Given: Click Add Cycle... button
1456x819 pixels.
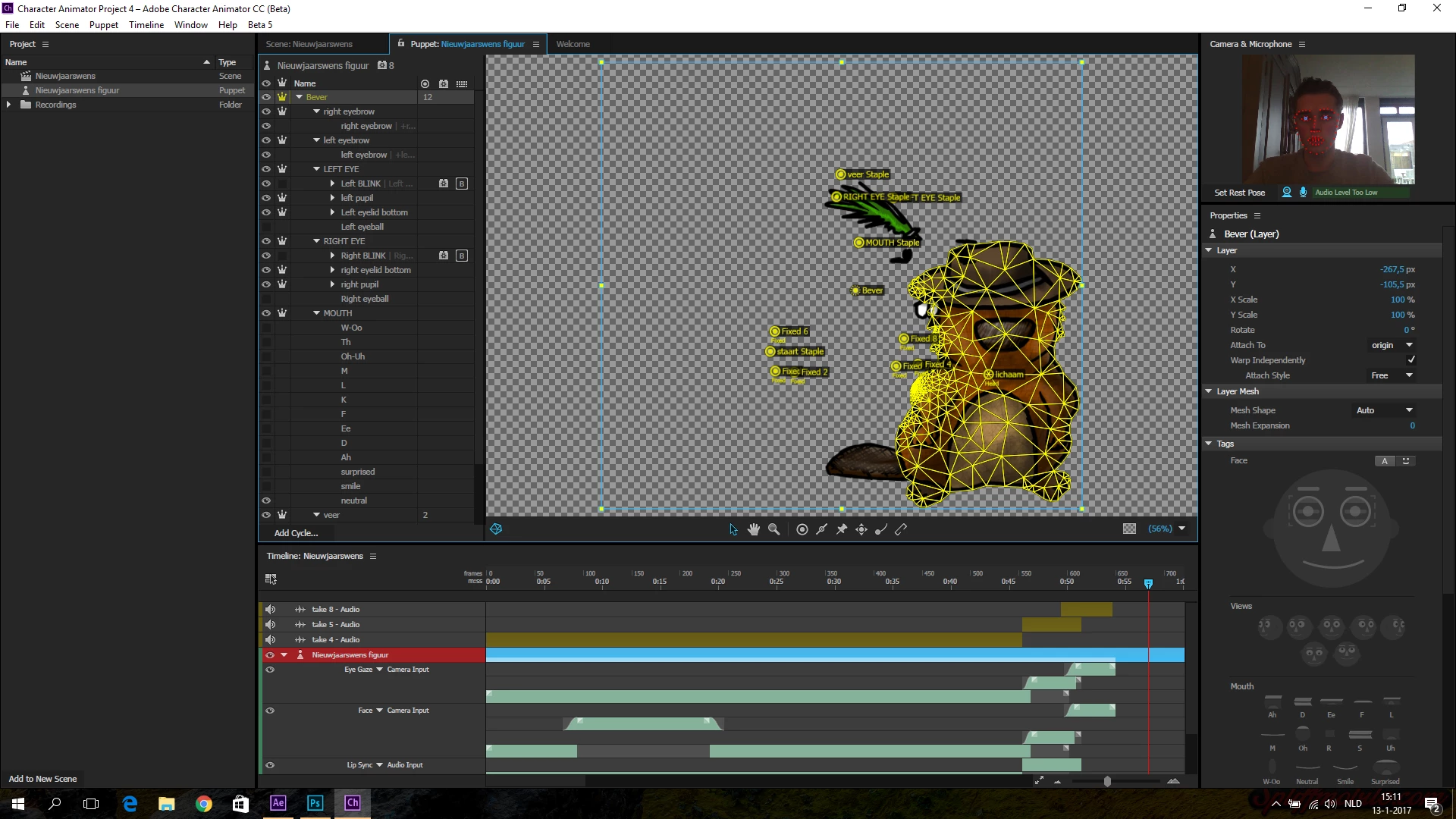Looking at the screenshot, I should (x=296, y=533).
